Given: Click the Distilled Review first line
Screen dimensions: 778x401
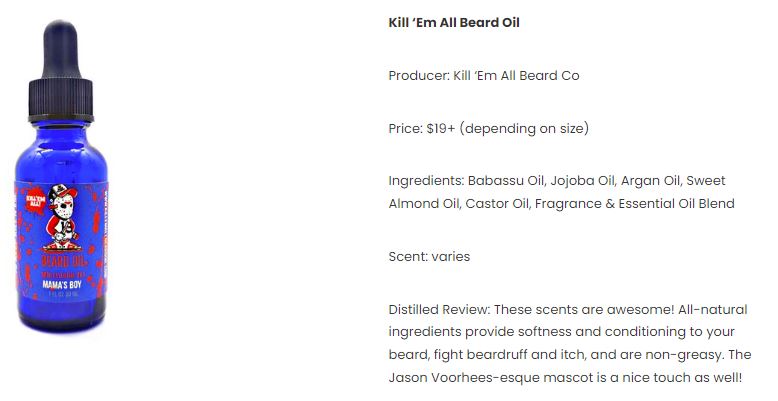Looking at the screenshot, I should 568,310.
